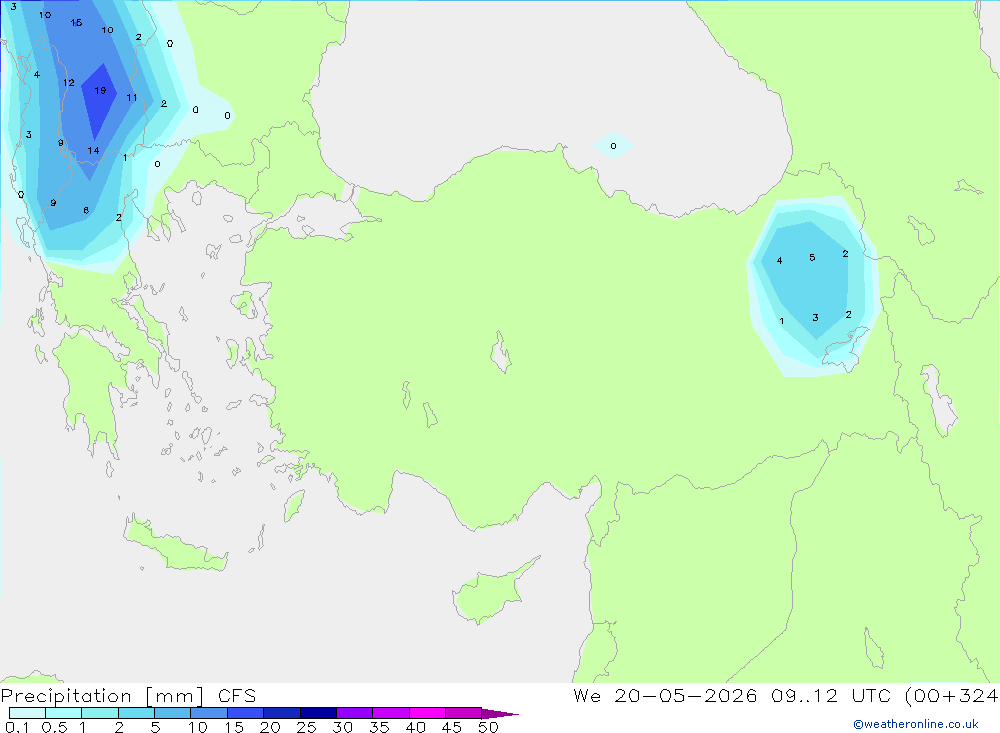Viewport: 1000px width, 733px height.
Task: Click the 45–50 mm legend swatch
Action: (463, 713)
